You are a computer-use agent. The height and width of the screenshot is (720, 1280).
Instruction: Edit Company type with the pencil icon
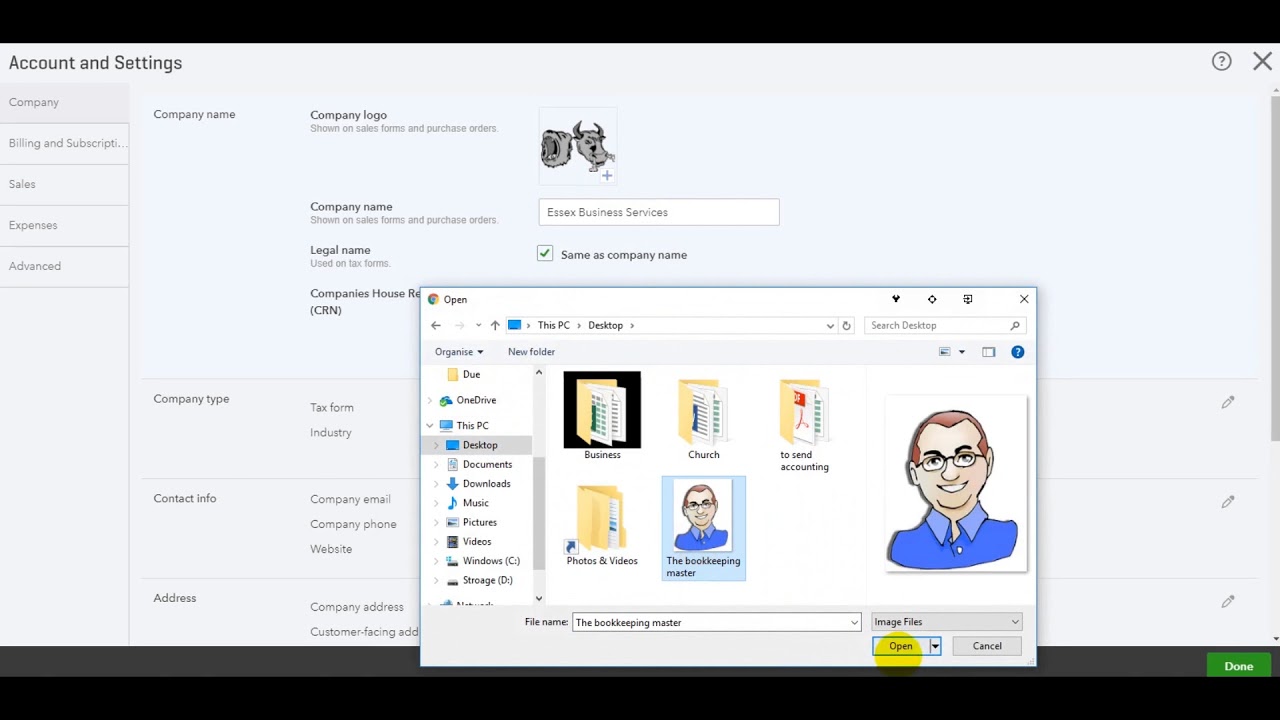[x=1228, y=402]
